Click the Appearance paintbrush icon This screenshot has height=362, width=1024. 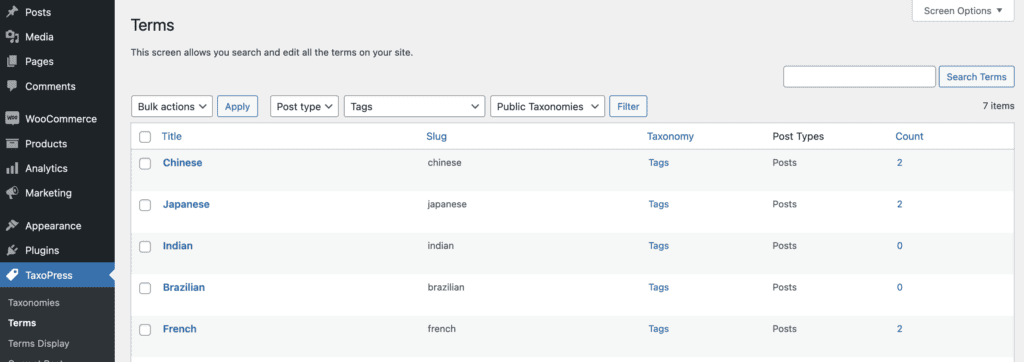(12, 226)
